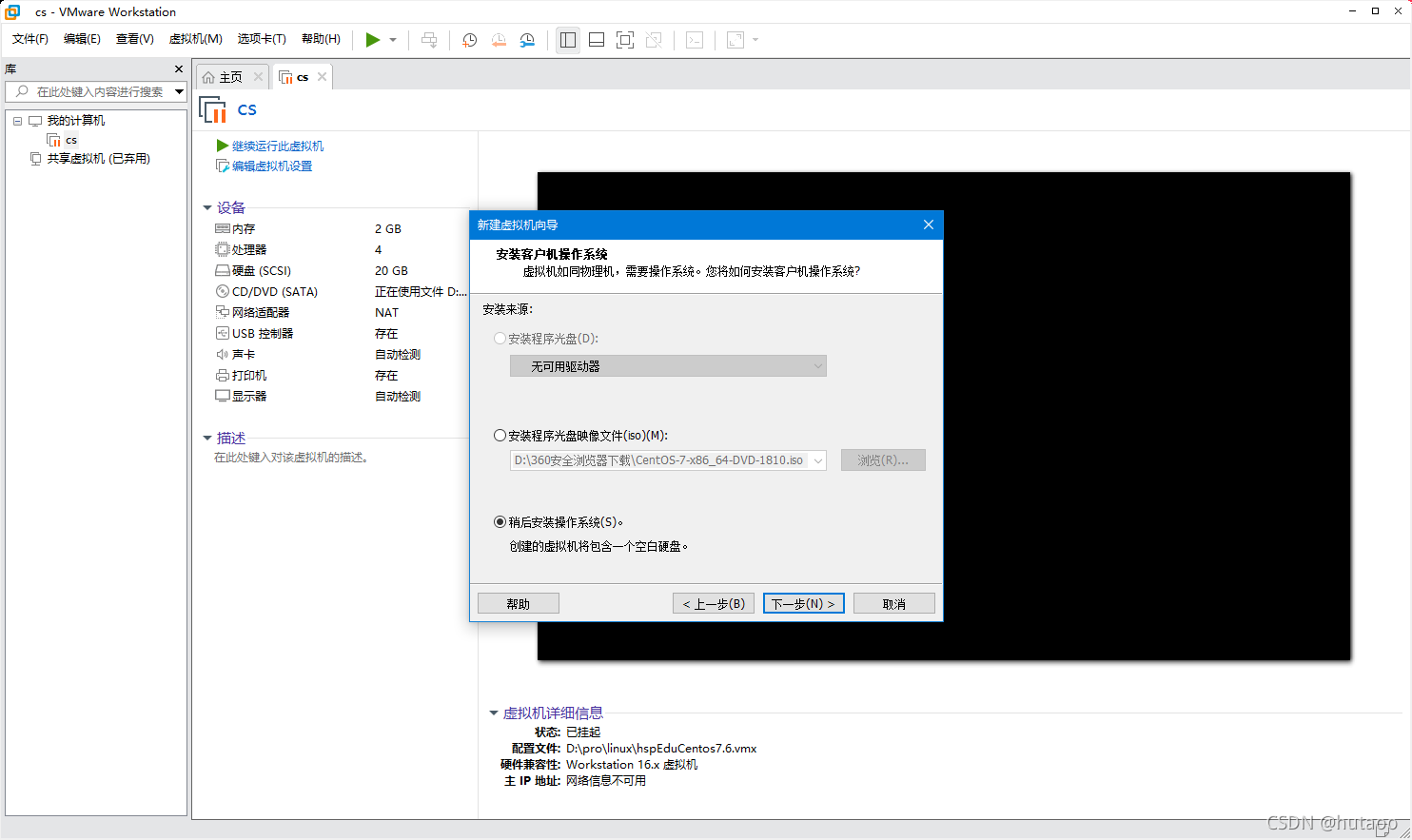The height and width of the screenshot is (840, 1412).
Task: Open the 文件(F) menu
Action: click(x=30, y=39)
